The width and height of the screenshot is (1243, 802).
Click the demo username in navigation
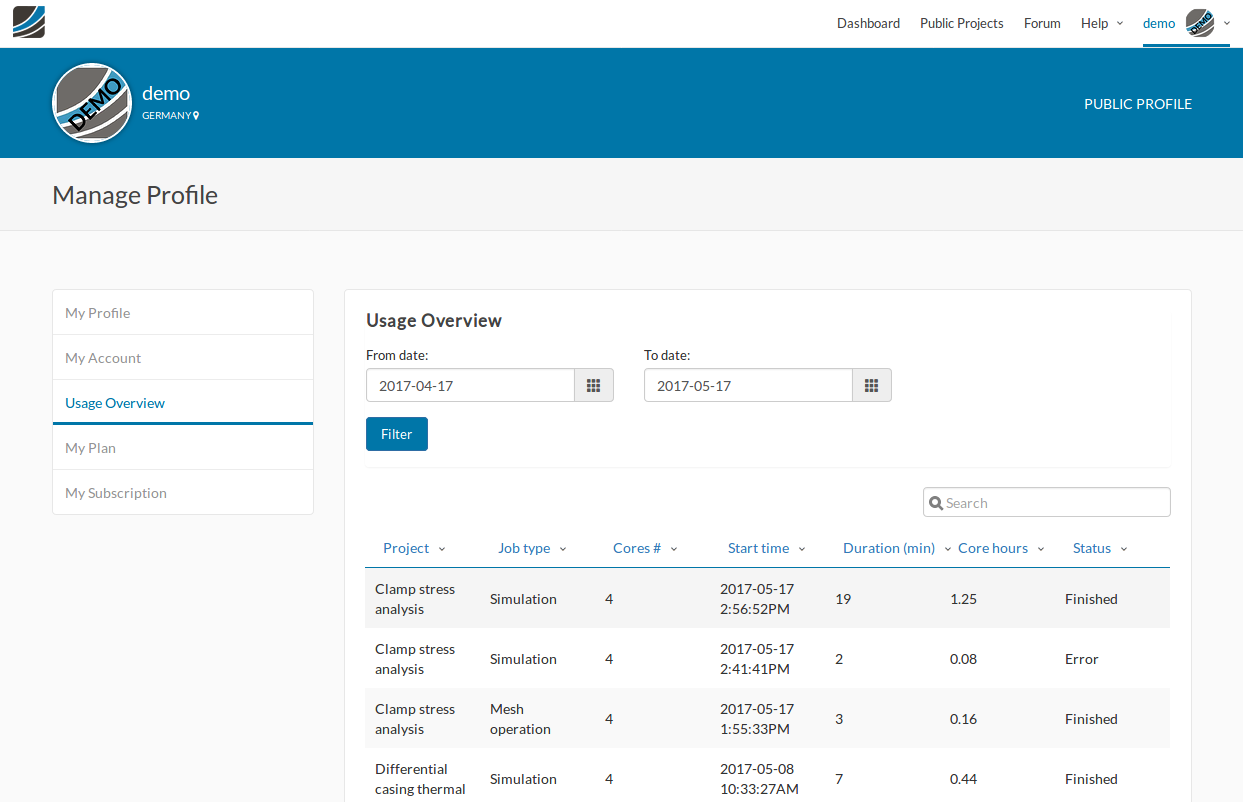click(1159, 23)
